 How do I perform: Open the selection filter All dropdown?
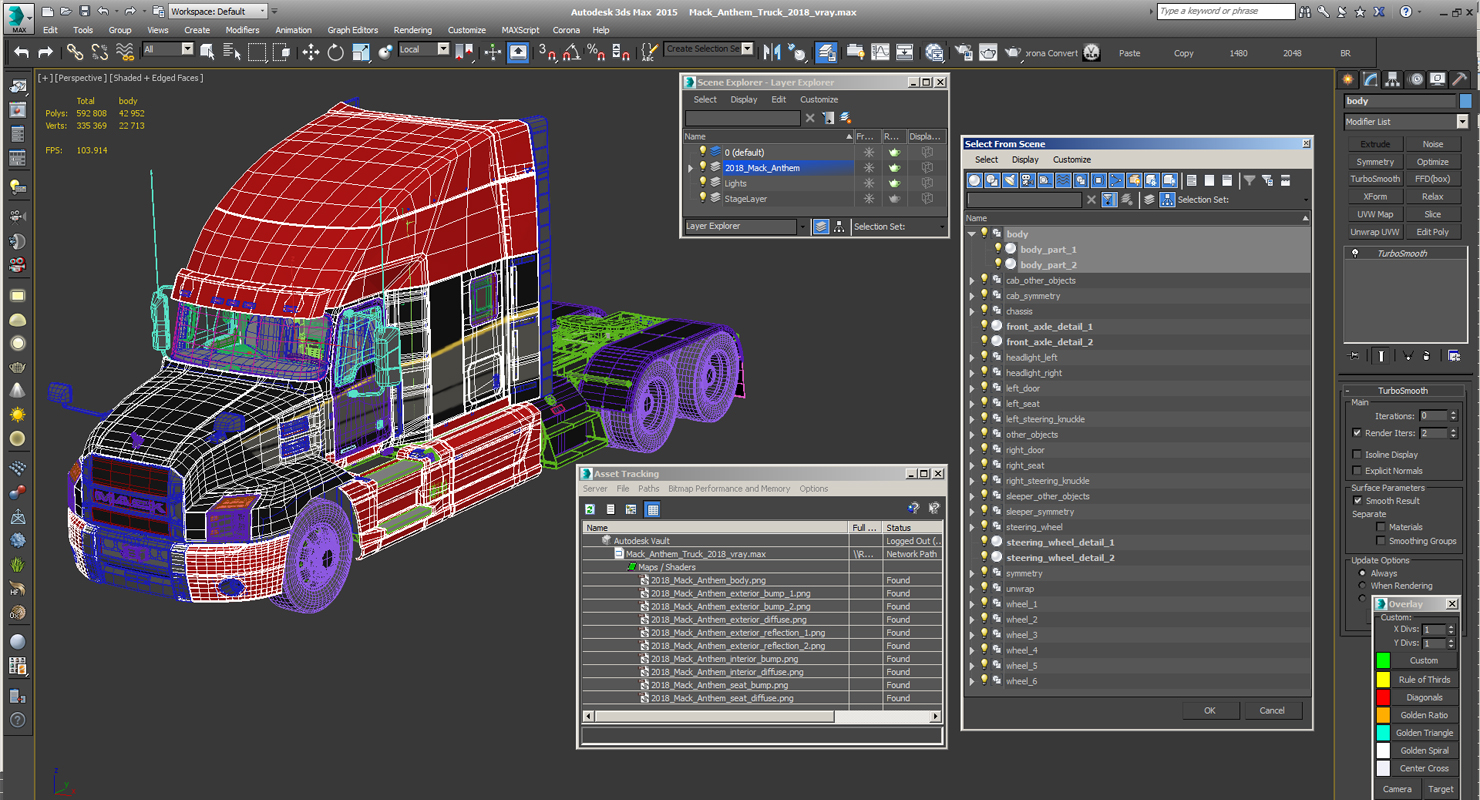(168, 49)
